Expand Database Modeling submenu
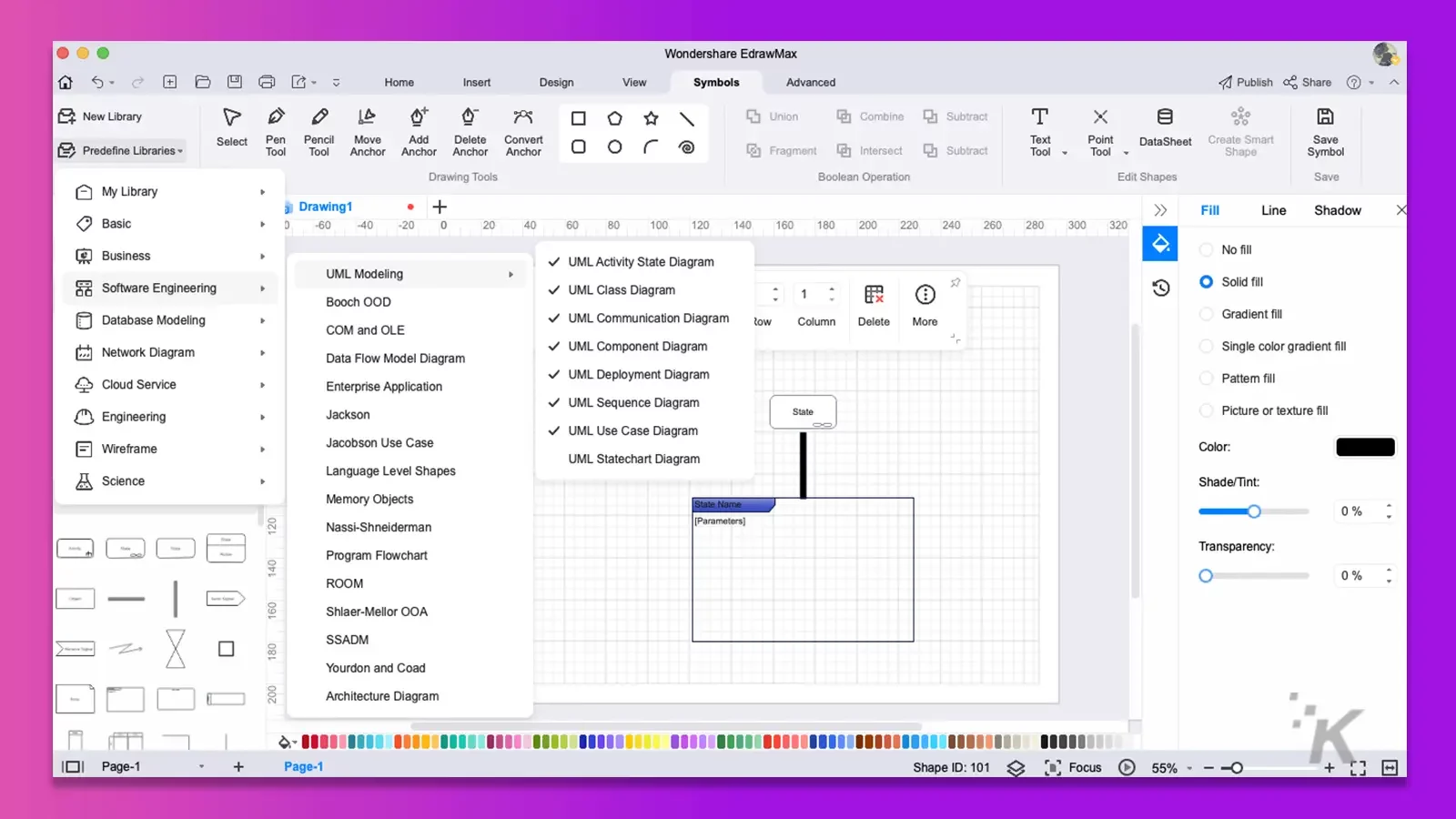Screen dimensions: 1456x819 point(170,320)
